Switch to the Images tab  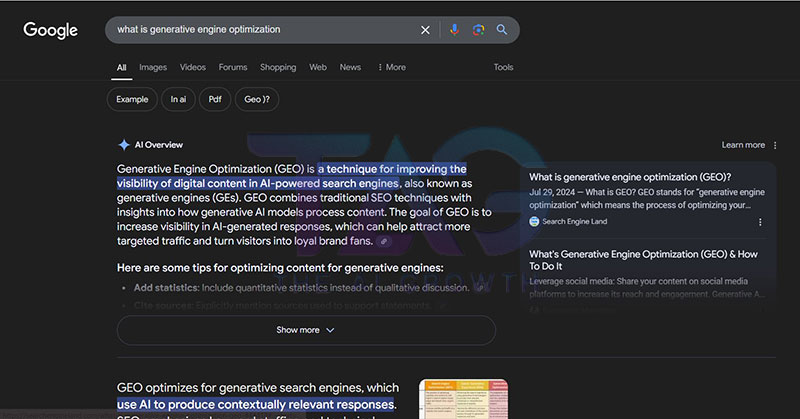(x=153, y=67)
